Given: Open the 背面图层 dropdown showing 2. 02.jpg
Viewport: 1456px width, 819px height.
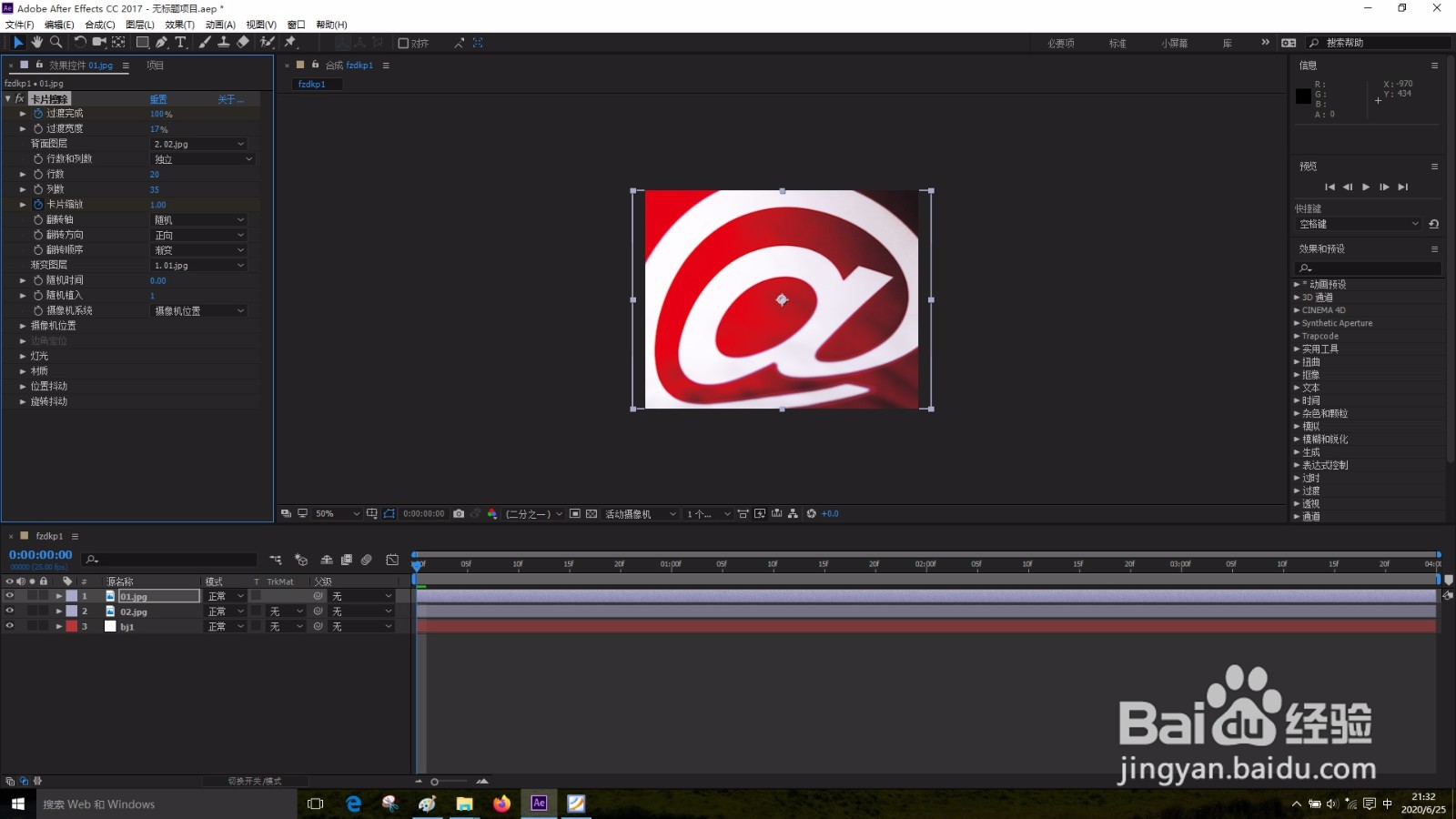Looking at the screenshot, I should pos(198,144).
